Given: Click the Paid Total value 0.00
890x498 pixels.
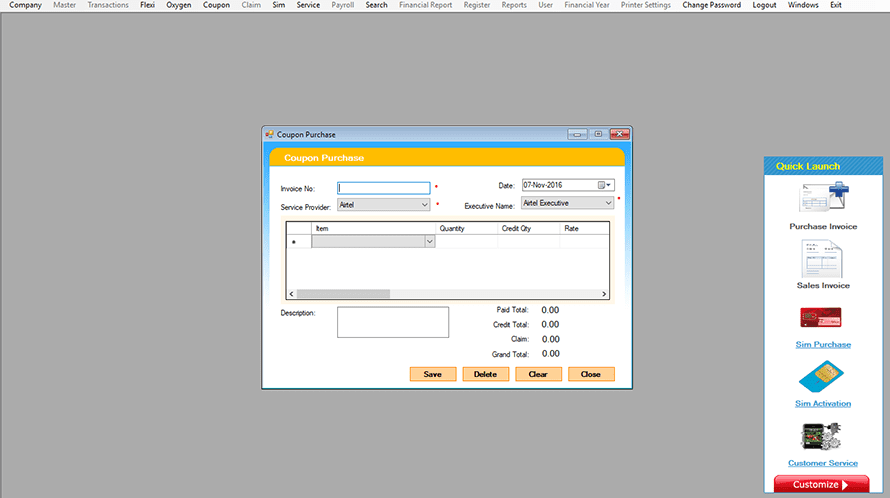Looking at the screenshot, I should [x=550, y=310].
